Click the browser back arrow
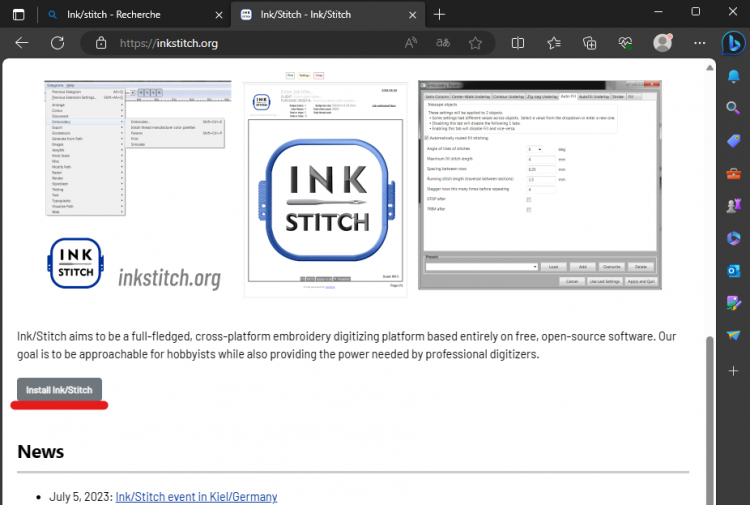 [22, 43]
